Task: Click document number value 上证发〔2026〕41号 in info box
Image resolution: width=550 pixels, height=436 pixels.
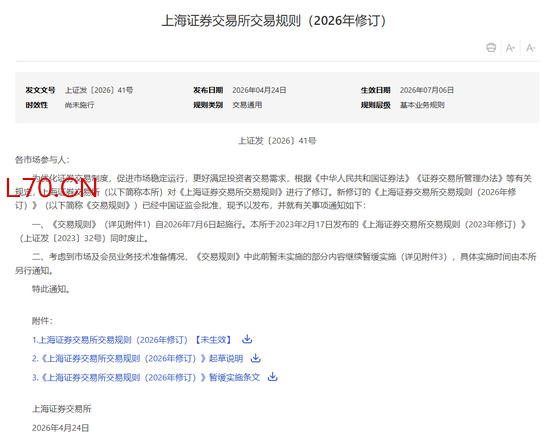Action: (99, 90)
